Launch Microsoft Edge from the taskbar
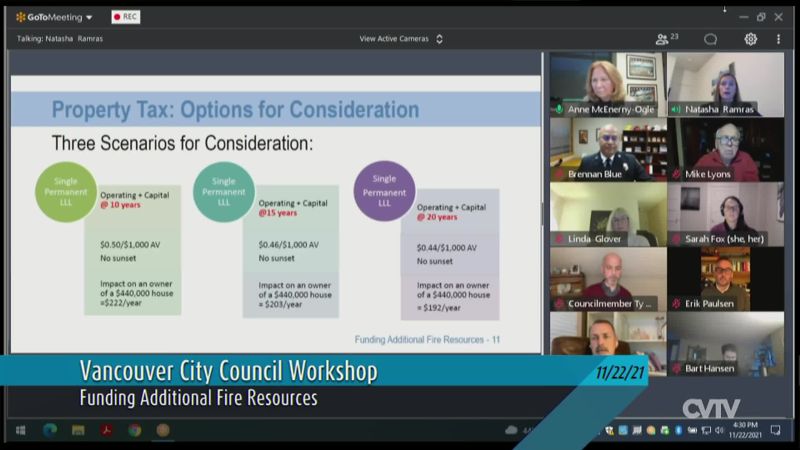This screenshot has height=450, width=800. (x=49, y=430)
